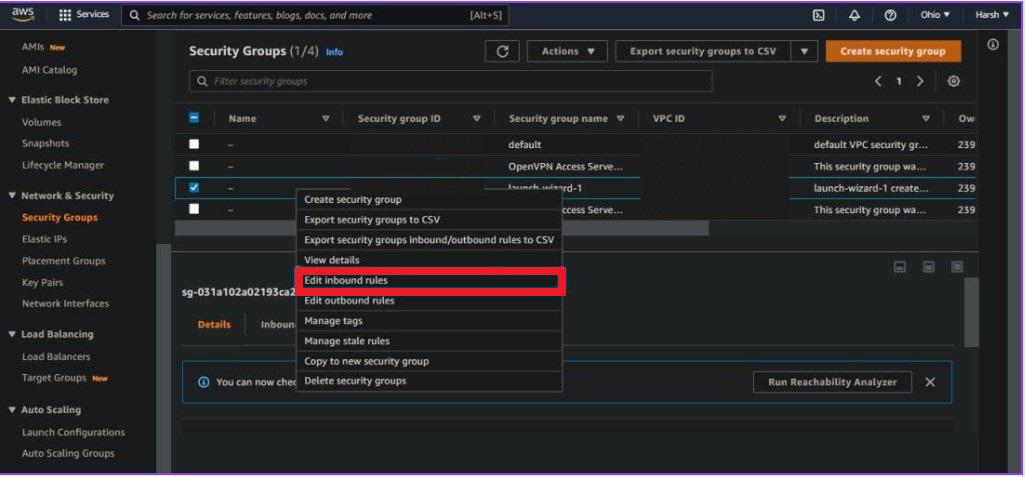
Task: Click Export security groups to CSV button
Action: coord(703,52)
